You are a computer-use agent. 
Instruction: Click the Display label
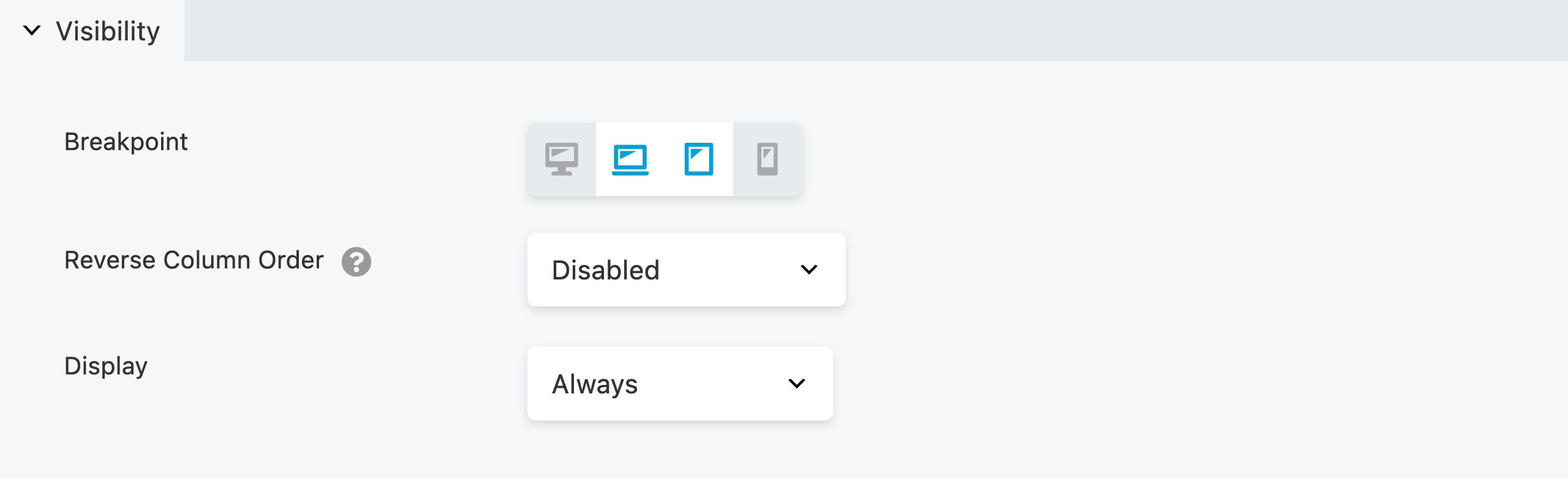click(x=106, y=367)
